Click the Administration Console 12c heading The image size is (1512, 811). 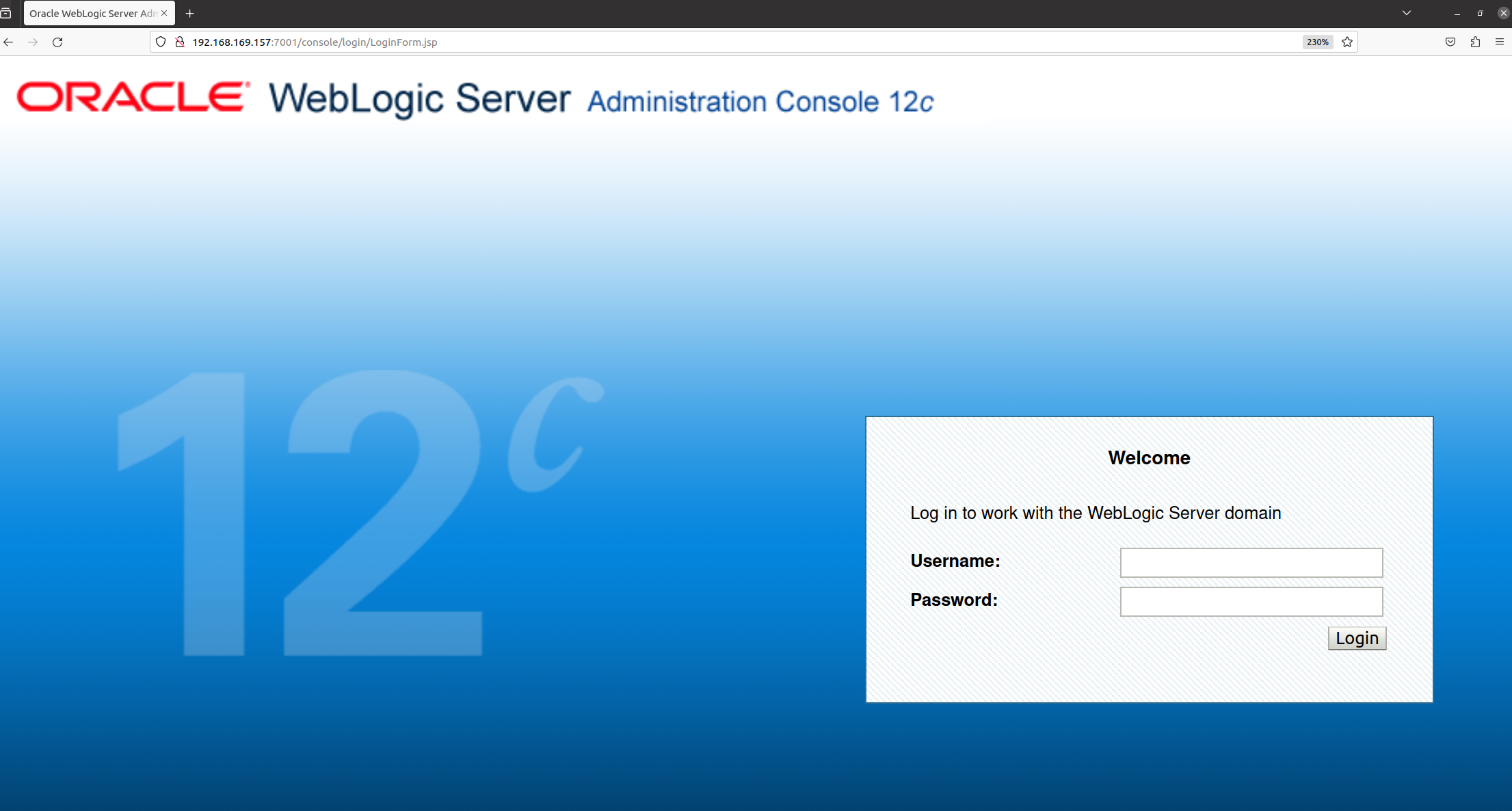pos(760,101)
